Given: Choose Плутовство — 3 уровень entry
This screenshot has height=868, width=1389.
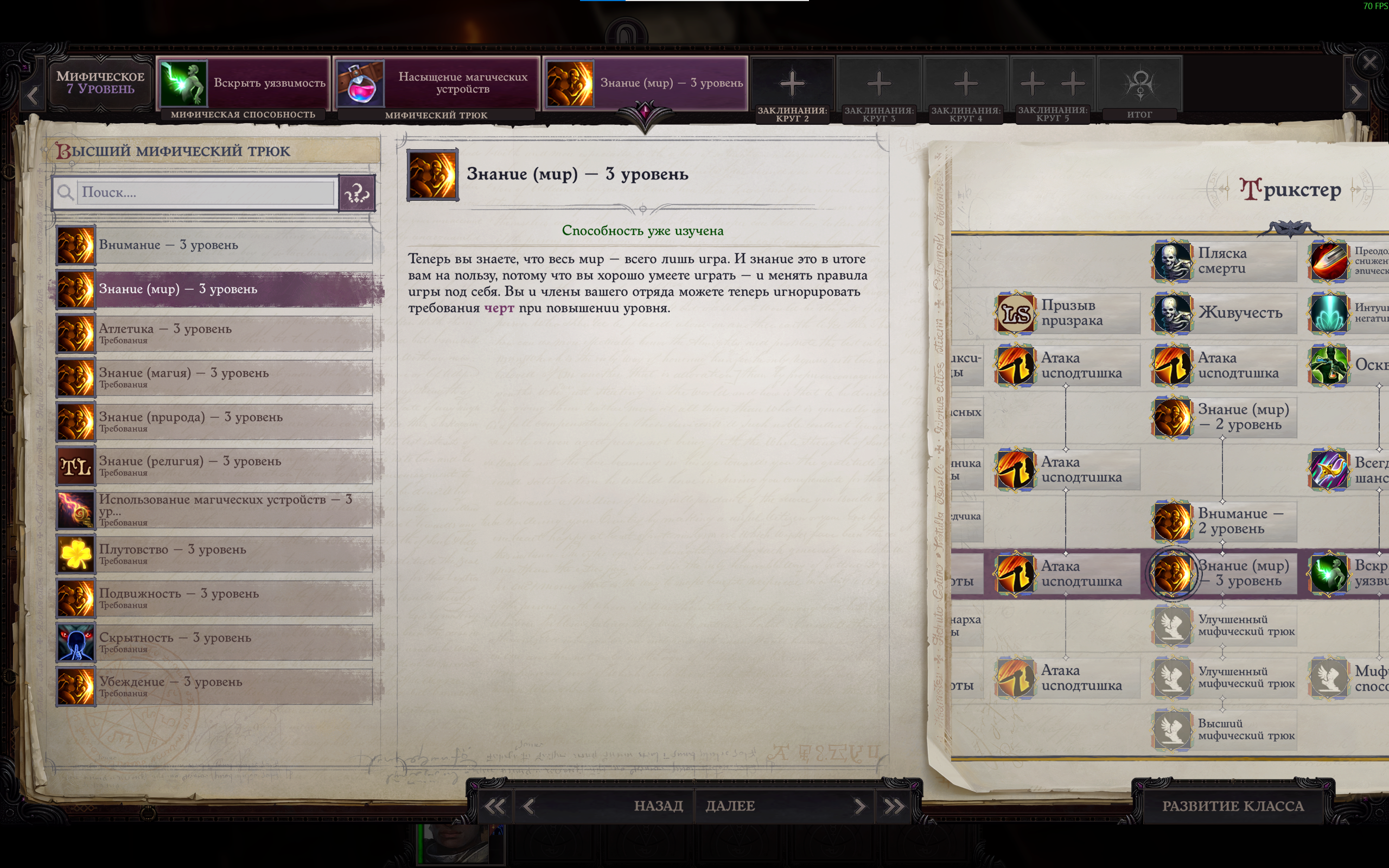Looking at the screenshot, I should pos(215,554).
